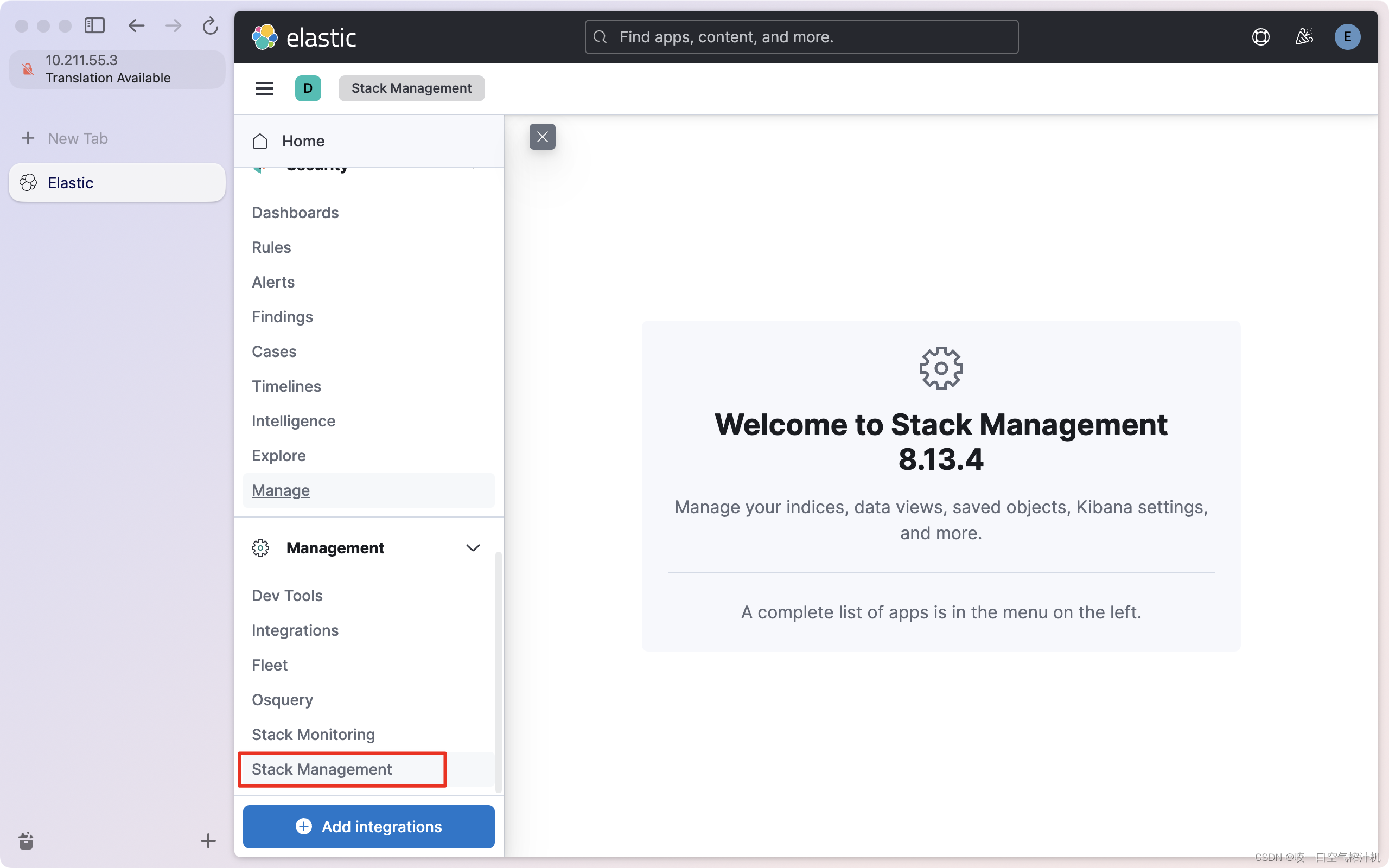Select Stack Monitoring in the menu
Image resolution: width=1389 pixels, height=868 pixels.
click(313, 733)
